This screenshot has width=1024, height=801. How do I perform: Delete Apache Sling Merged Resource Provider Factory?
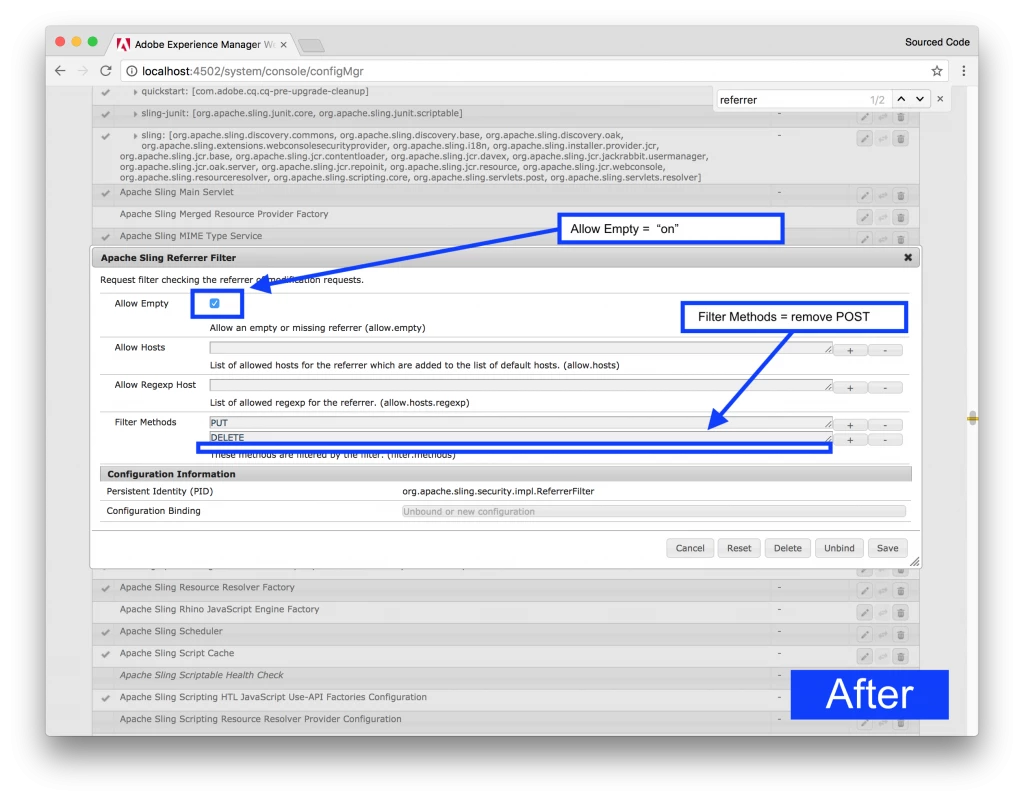[x=901, y=217]
